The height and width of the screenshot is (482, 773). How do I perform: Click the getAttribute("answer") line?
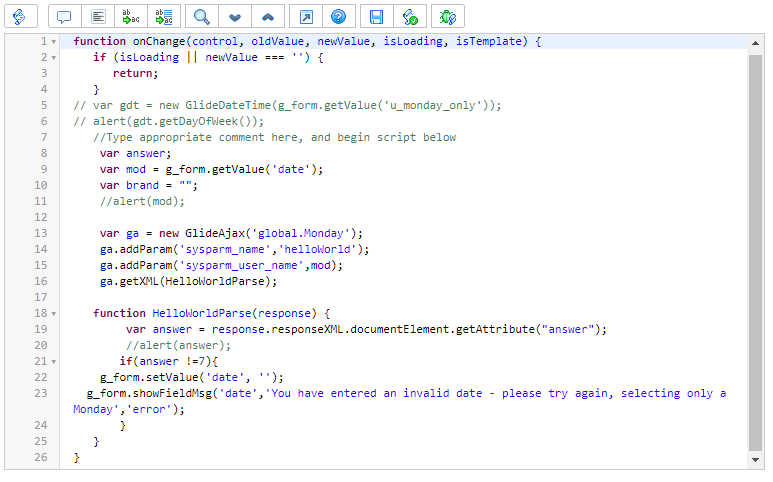click(366, 330)
